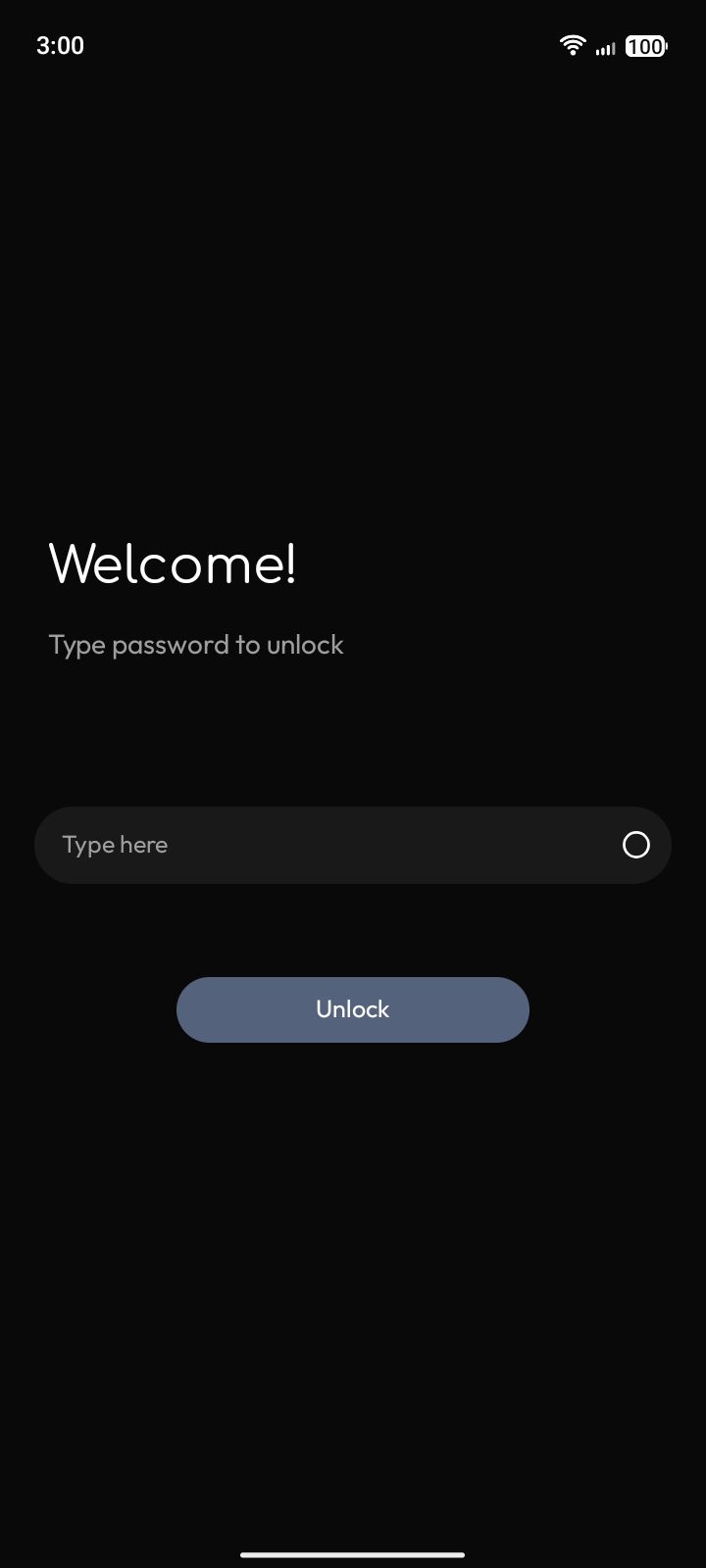Submit the password with Unlock
The width and height of the screenshot is (706, 1568).
pyautogui.click(x=353, y=1009)
